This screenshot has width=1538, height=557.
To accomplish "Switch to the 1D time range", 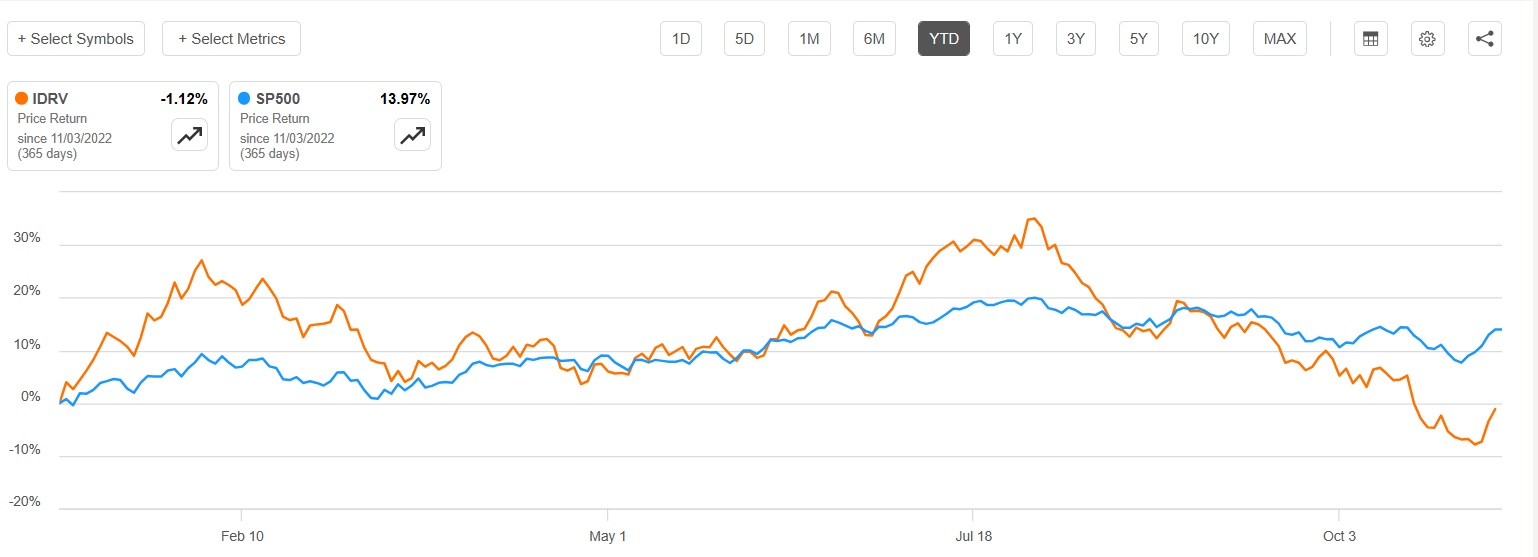I will [681, 39].
